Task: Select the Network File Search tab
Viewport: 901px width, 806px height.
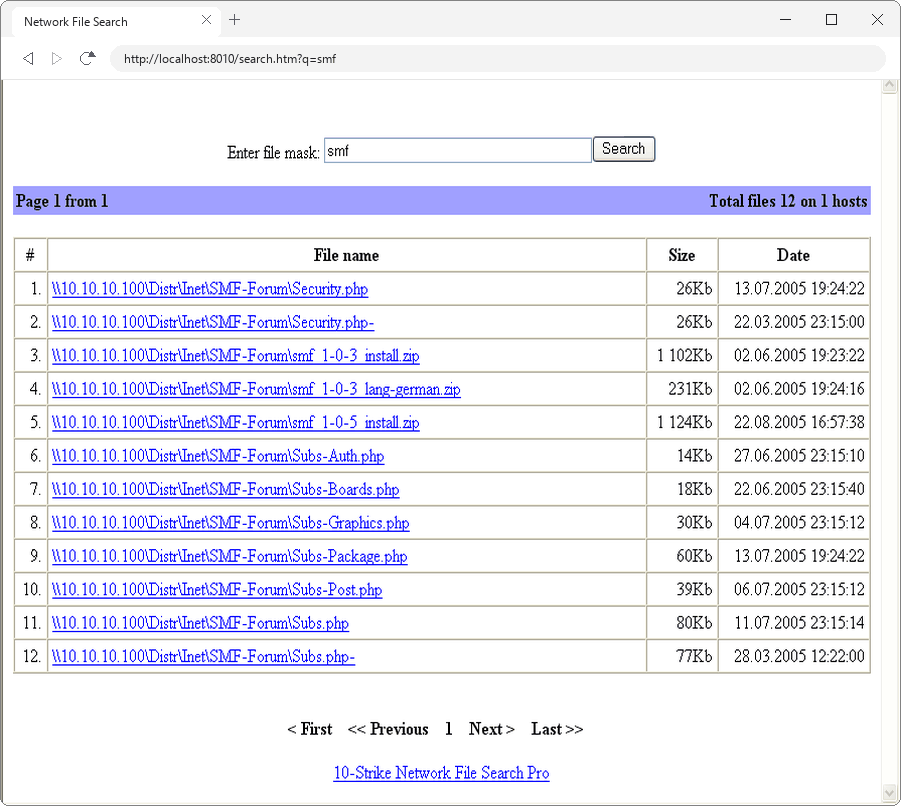Action: [x=115, y=22]
